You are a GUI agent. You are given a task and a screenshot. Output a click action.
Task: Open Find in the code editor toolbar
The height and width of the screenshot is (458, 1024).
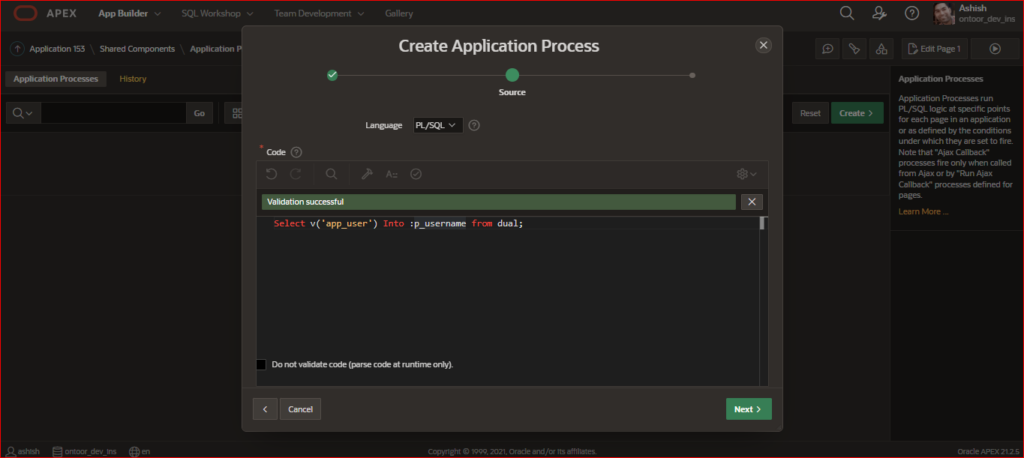[x=331, y=174]
